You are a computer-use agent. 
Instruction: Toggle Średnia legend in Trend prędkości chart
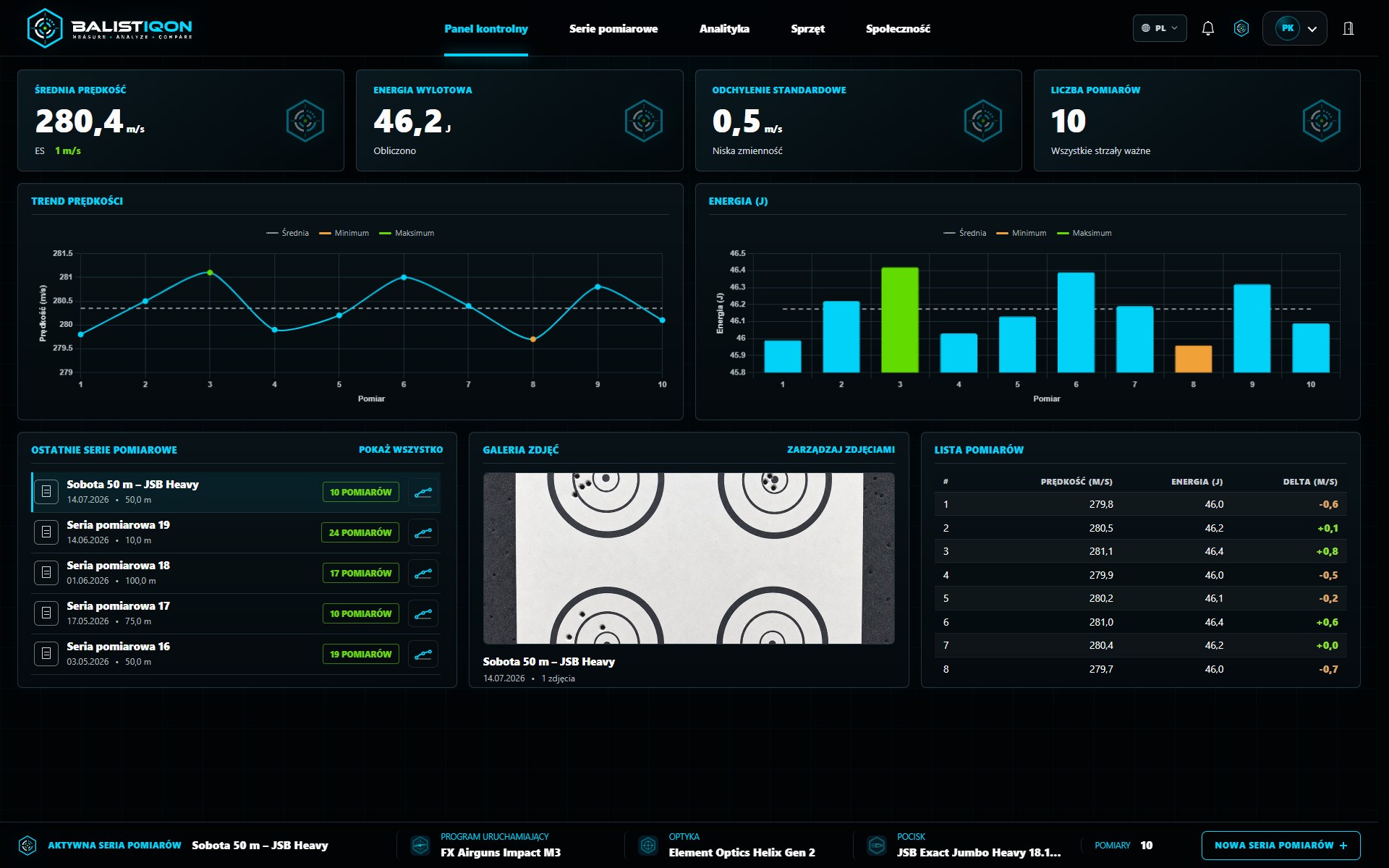tap(287, 233)
